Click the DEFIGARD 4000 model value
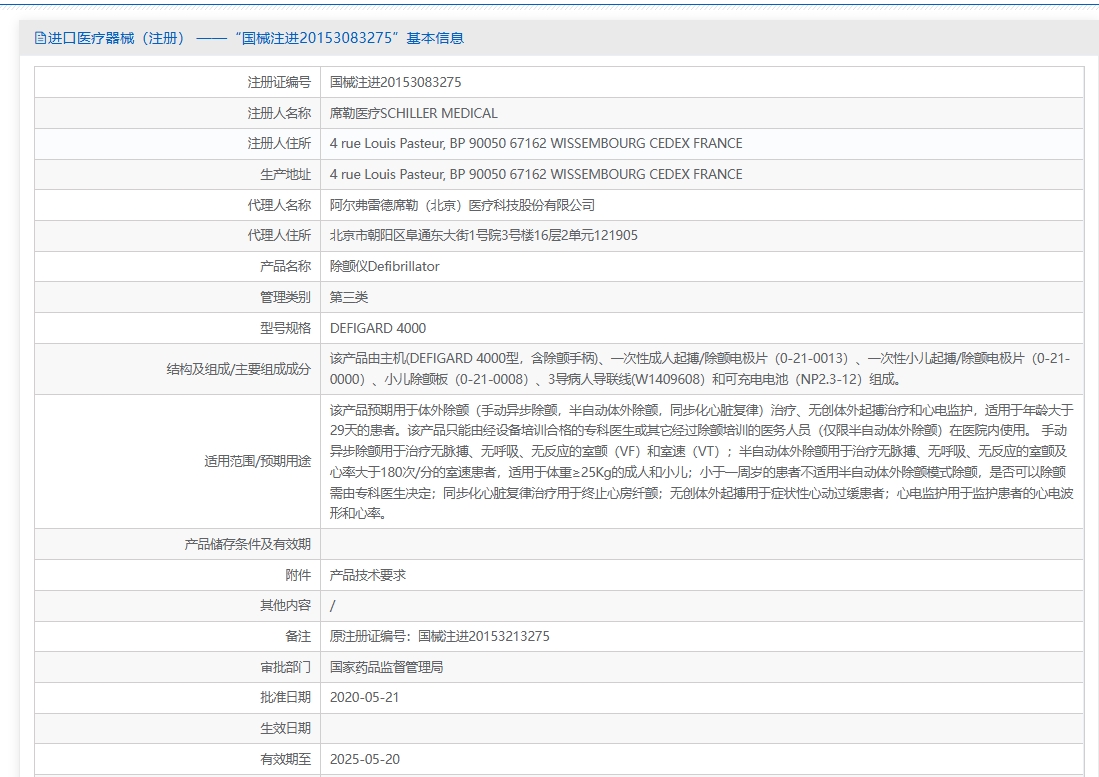This screenshot has width=1099, height=777. coord(378,328)
